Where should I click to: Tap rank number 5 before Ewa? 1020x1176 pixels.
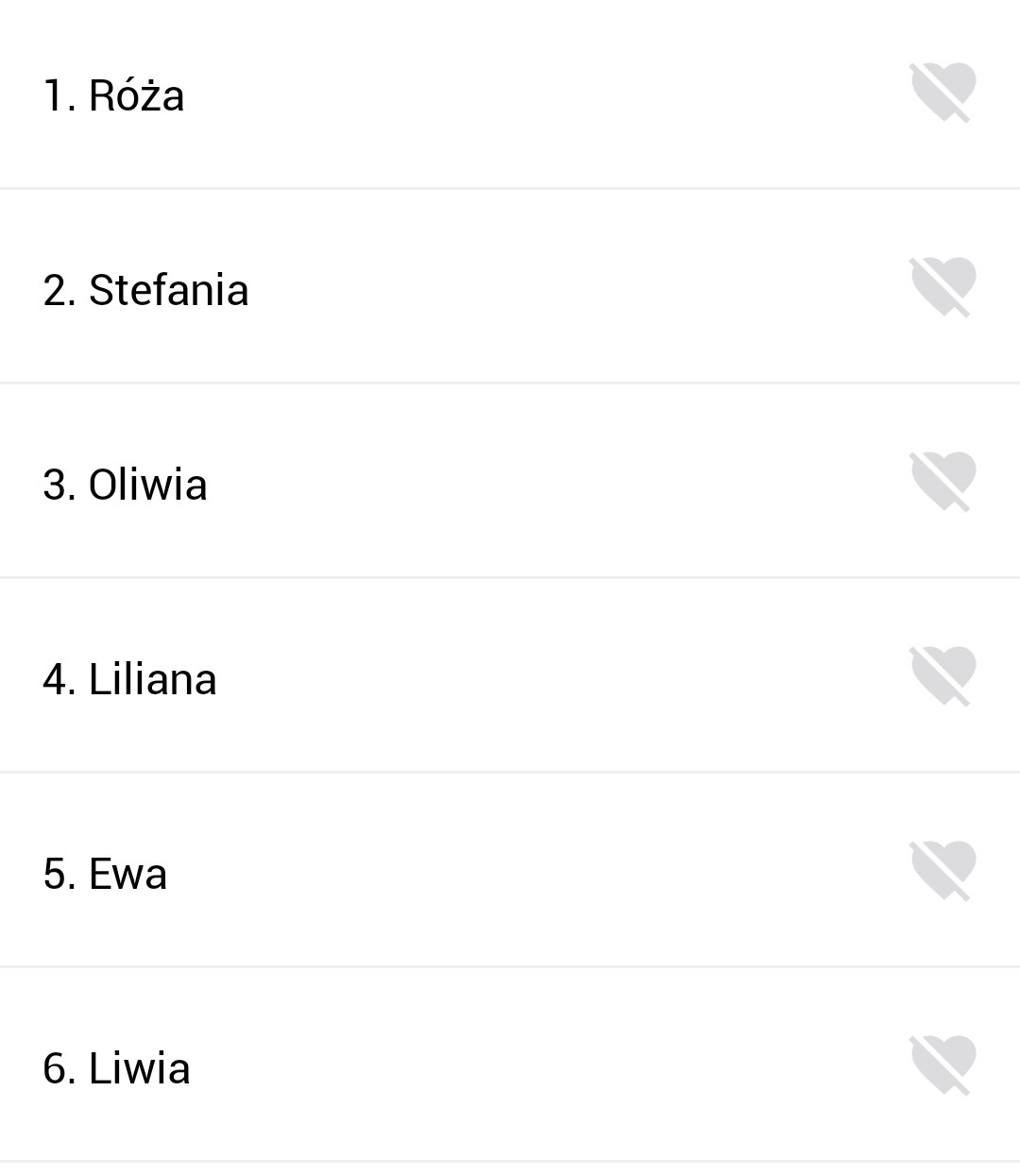pyautogui.click(x=57, y=874)
